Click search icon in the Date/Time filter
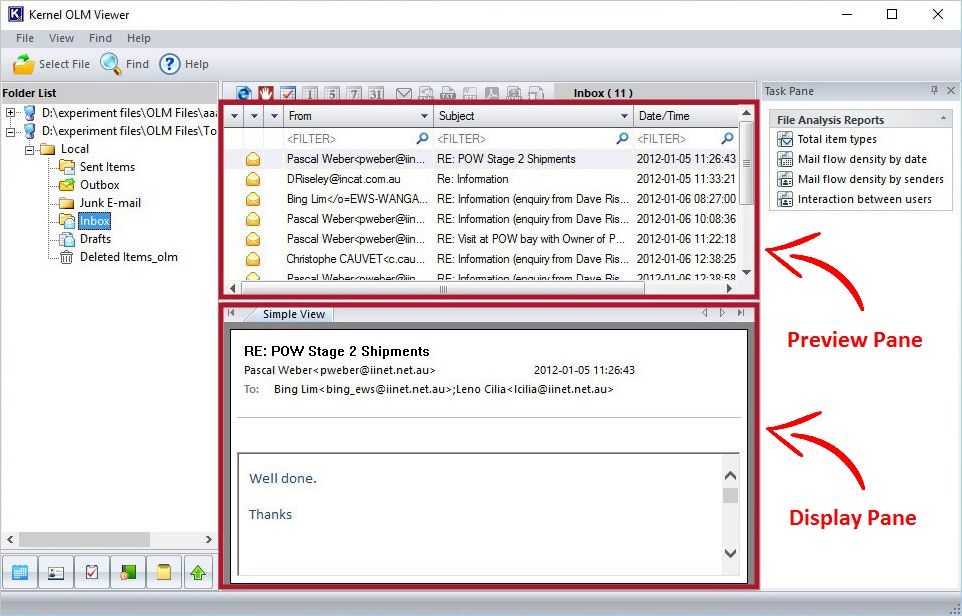Viewport: 962px width, 616px height. coord(728,138)
